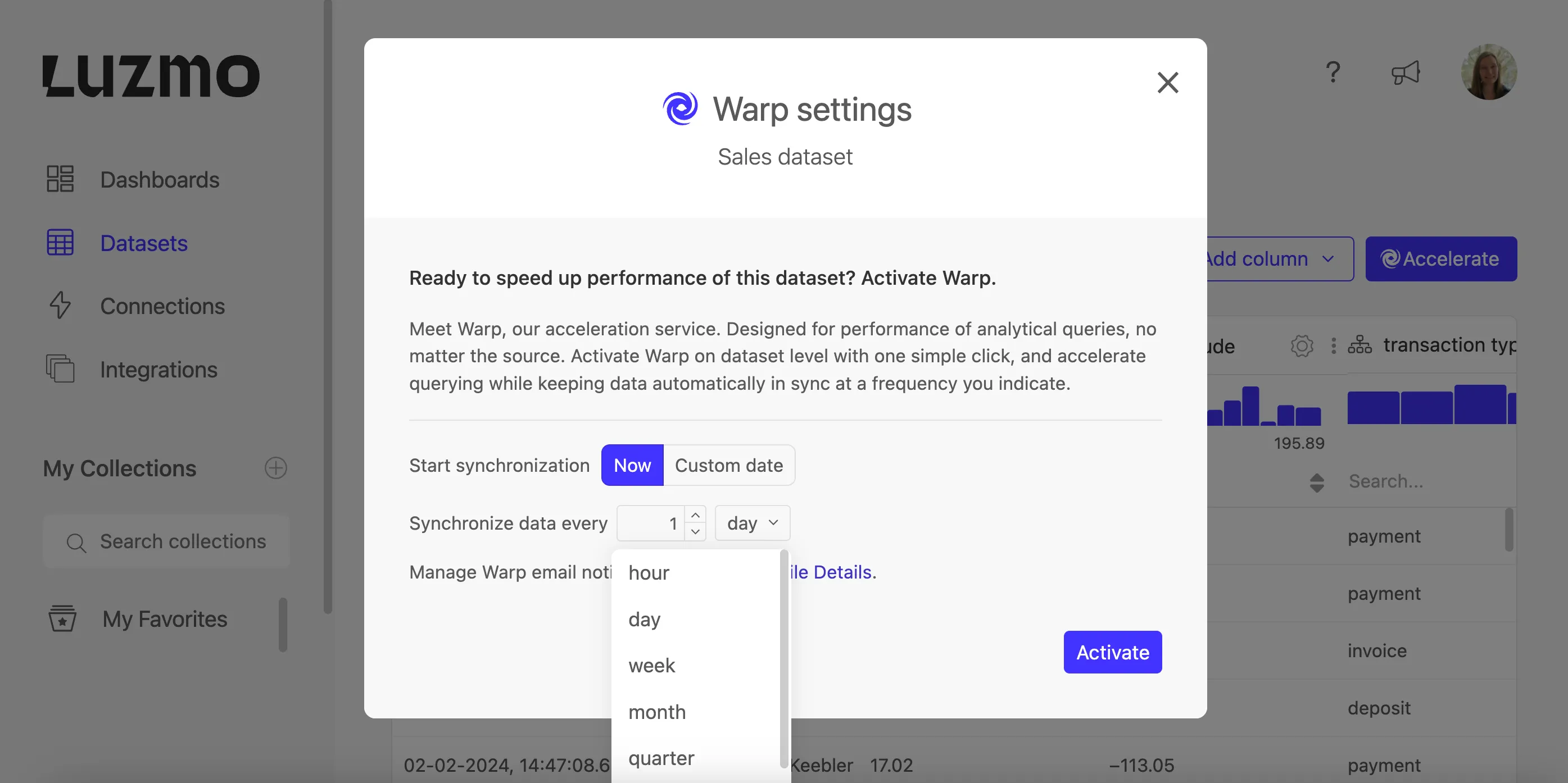Click the Search collections field
The image size is (1568, 783).
(x=166, y=541)
